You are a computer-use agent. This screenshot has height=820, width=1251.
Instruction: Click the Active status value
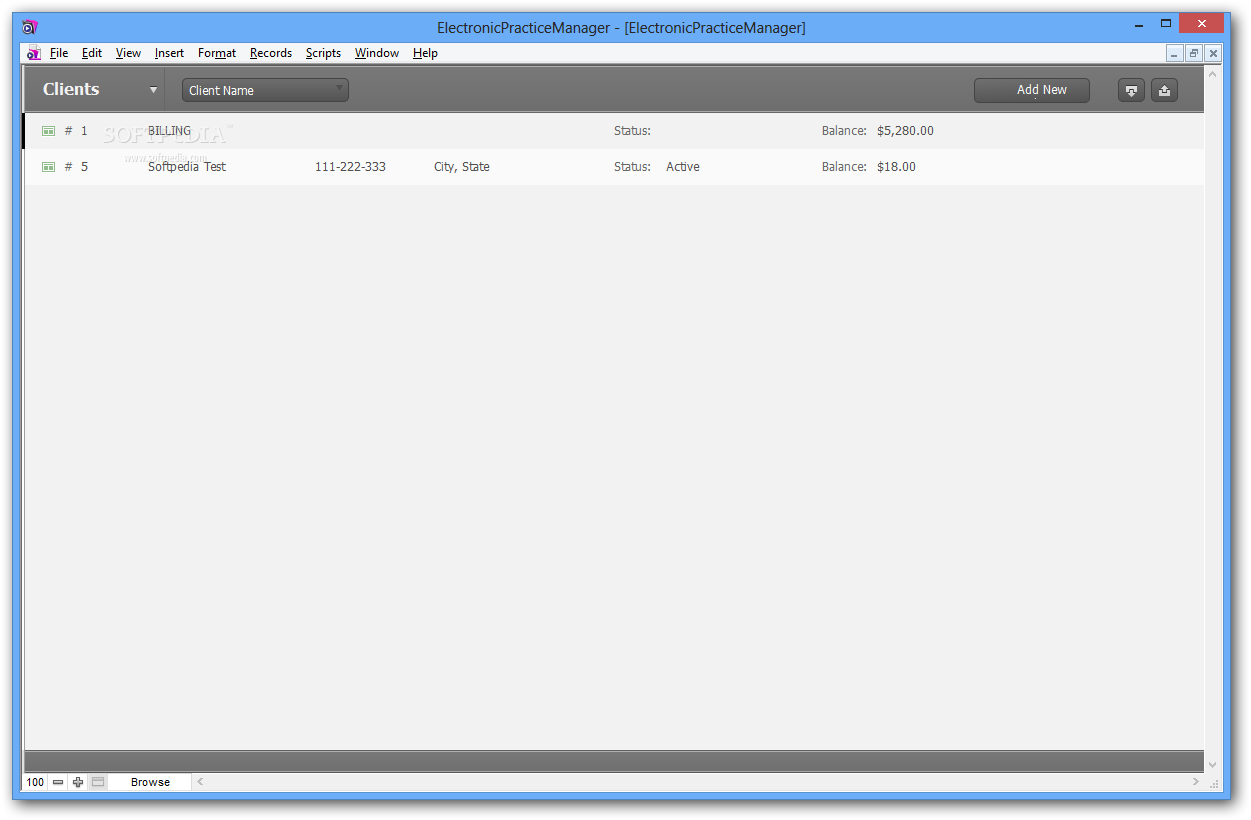(683, 167)
